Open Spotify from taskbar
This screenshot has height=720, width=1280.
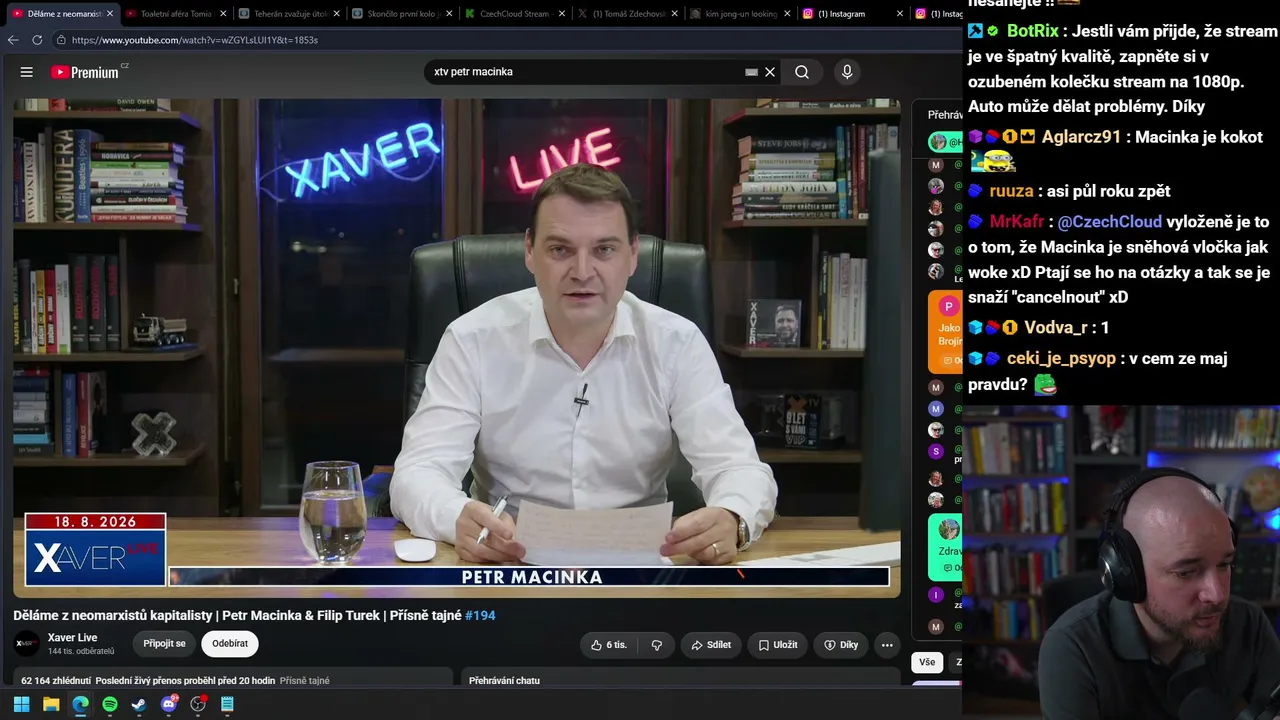[110, 704]
